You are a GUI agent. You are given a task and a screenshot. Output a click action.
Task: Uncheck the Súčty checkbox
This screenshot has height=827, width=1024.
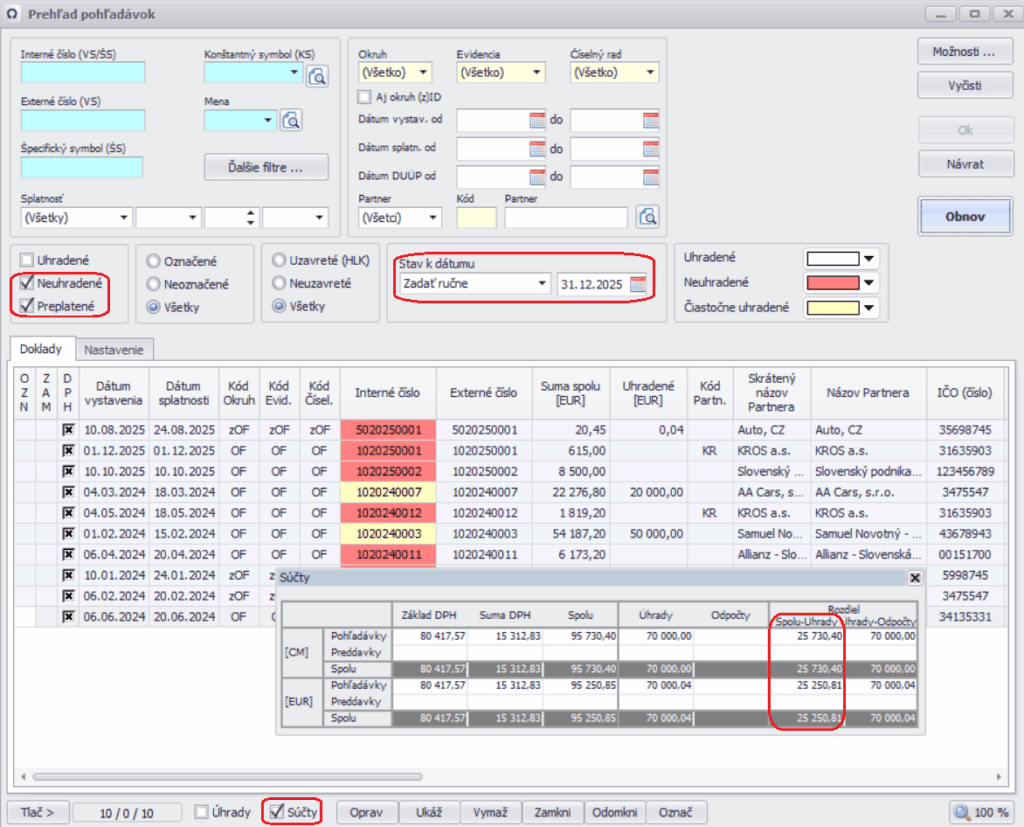(277, 812)
